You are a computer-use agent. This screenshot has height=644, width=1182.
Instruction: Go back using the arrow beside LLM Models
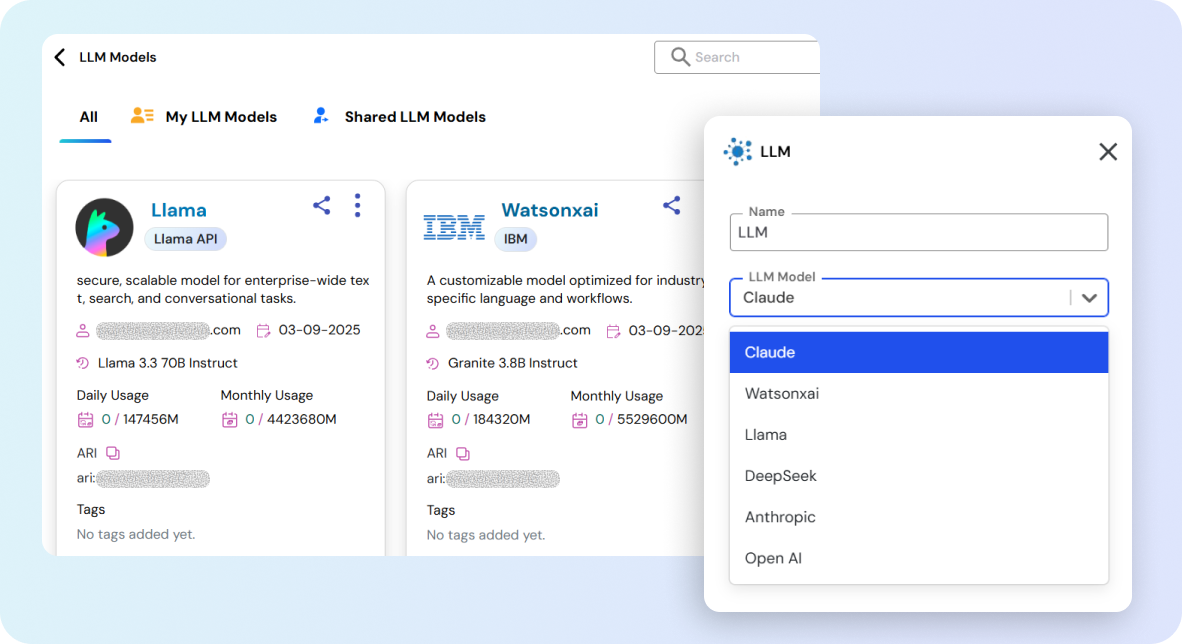(60, 57)
